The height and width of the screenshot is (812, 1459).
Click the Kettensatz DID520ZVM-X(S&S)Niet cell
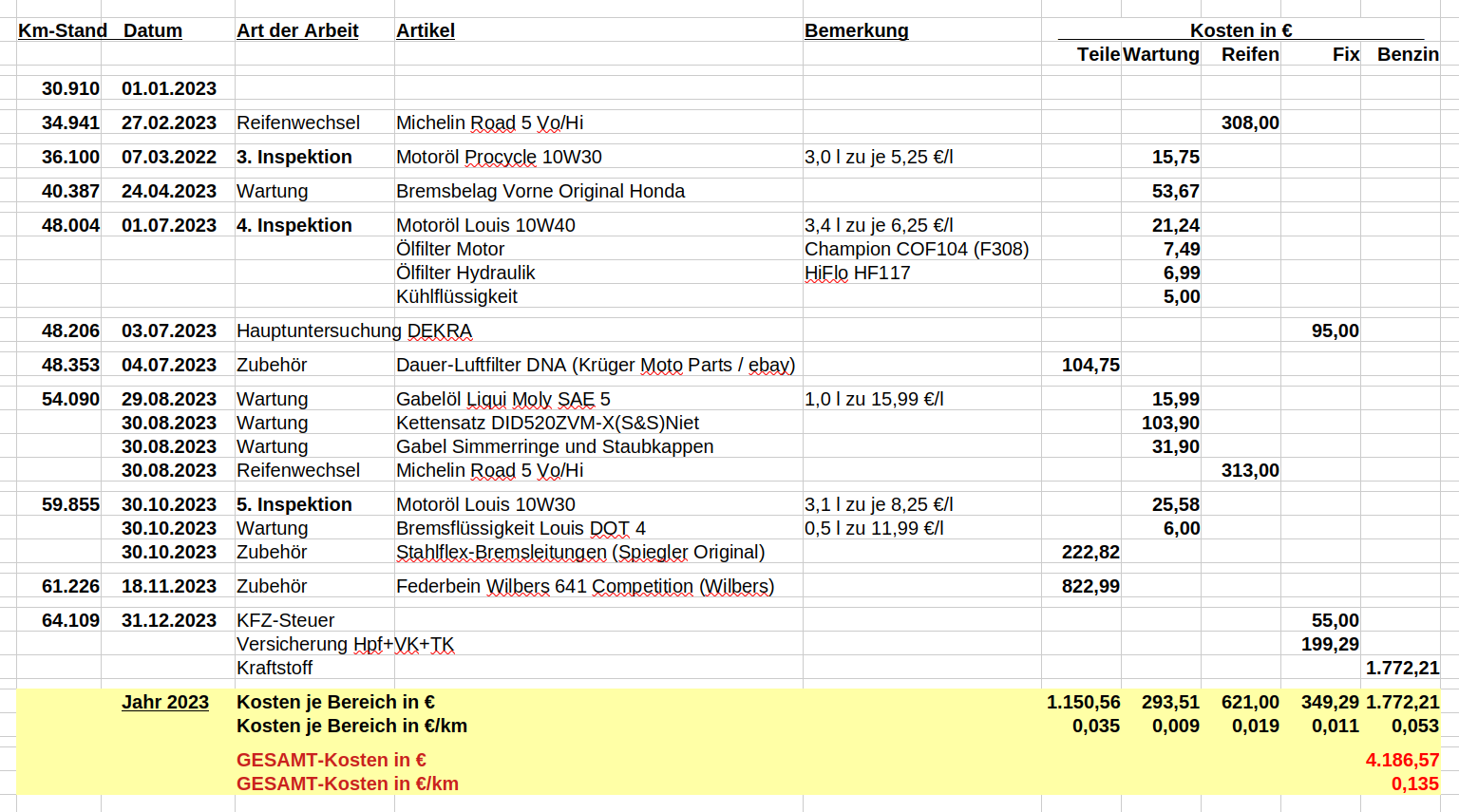547,423
